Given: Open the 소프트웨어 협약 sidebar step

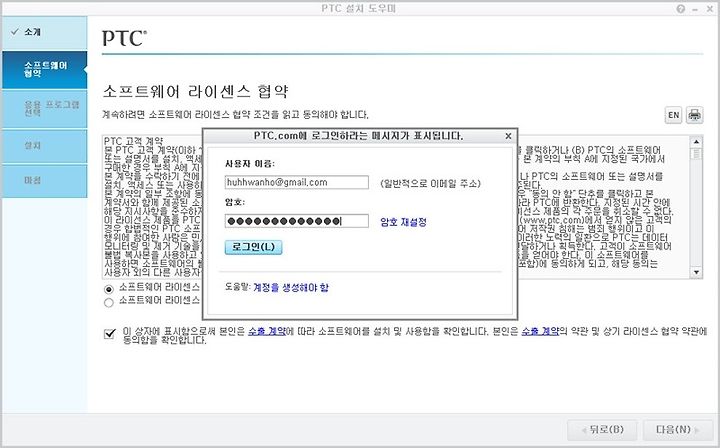Looking at the screenshot, I should [45, 69].
